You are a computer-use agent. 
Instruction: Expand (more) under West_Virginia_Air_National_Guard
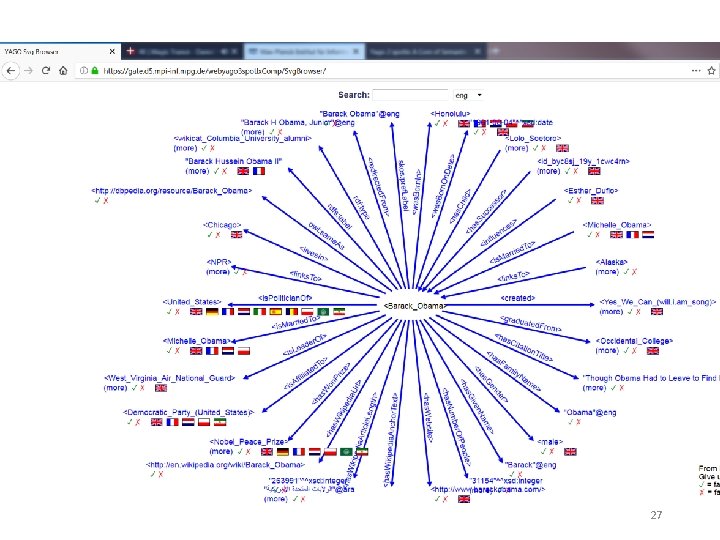coord(115,388)
